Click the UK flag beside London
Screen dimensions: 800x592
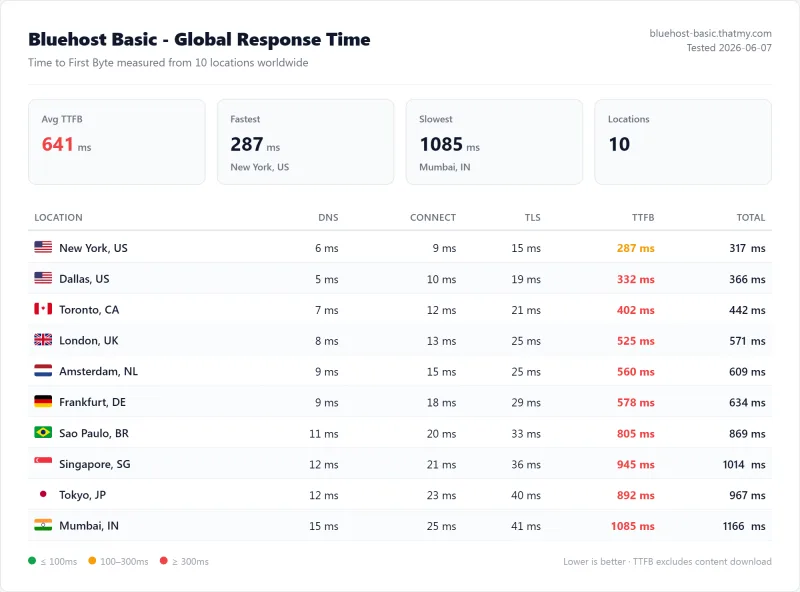(43, 340)
